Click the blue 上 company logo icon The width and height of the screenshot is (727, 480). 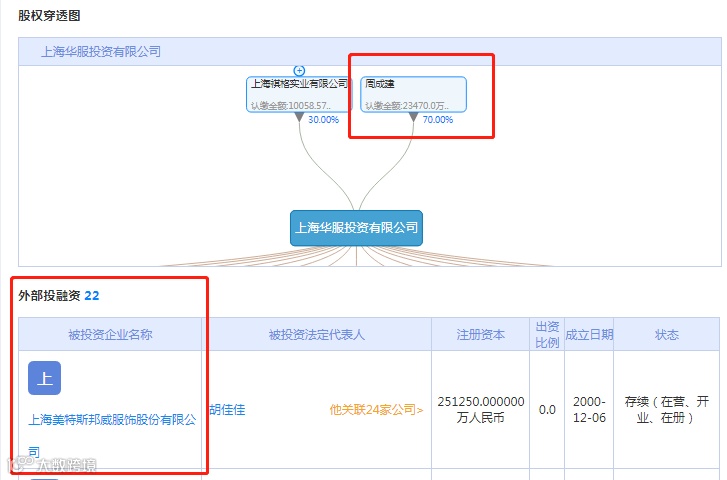pos(45,378)
